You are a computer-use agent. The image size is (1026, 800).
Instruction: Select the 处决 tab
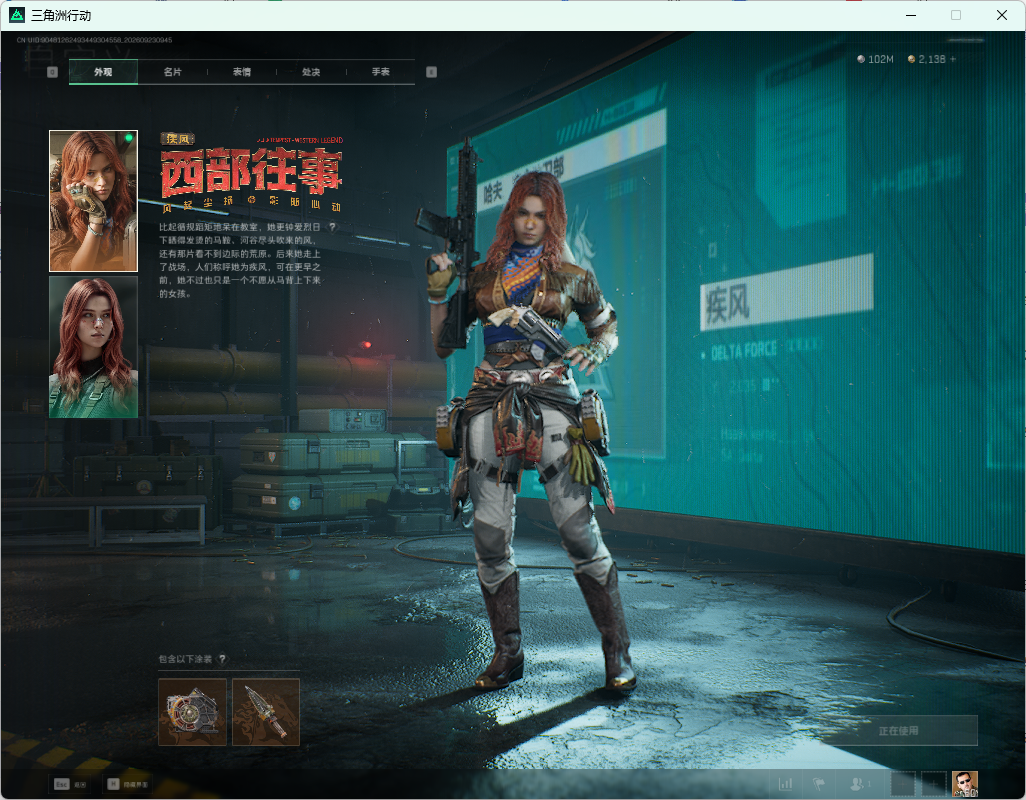(311, 72)
